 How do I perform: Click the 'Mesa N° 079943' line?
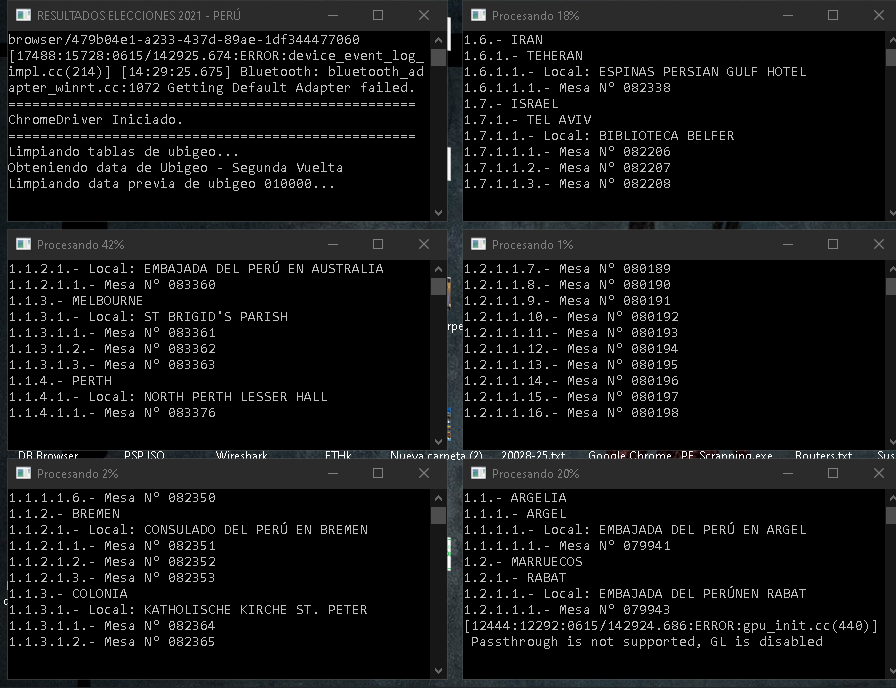pyautogui.click(x=567, y=610)
